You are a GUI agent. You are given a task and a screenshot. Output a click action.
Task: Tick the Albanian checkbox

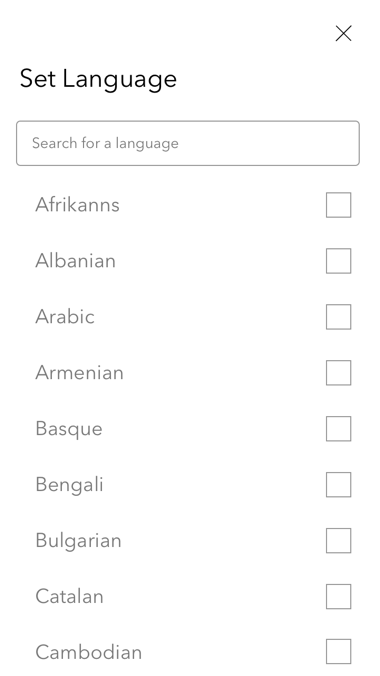click(339, 261)
